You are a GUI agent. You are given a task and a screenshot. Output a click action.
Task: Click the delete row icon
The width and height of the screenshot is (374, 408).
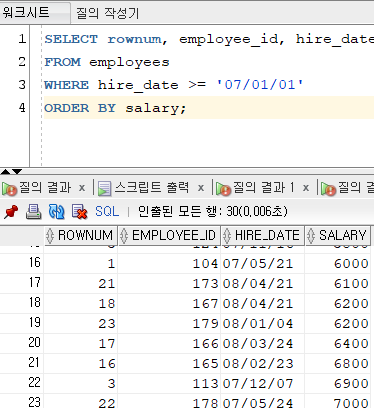coord(79,212)
